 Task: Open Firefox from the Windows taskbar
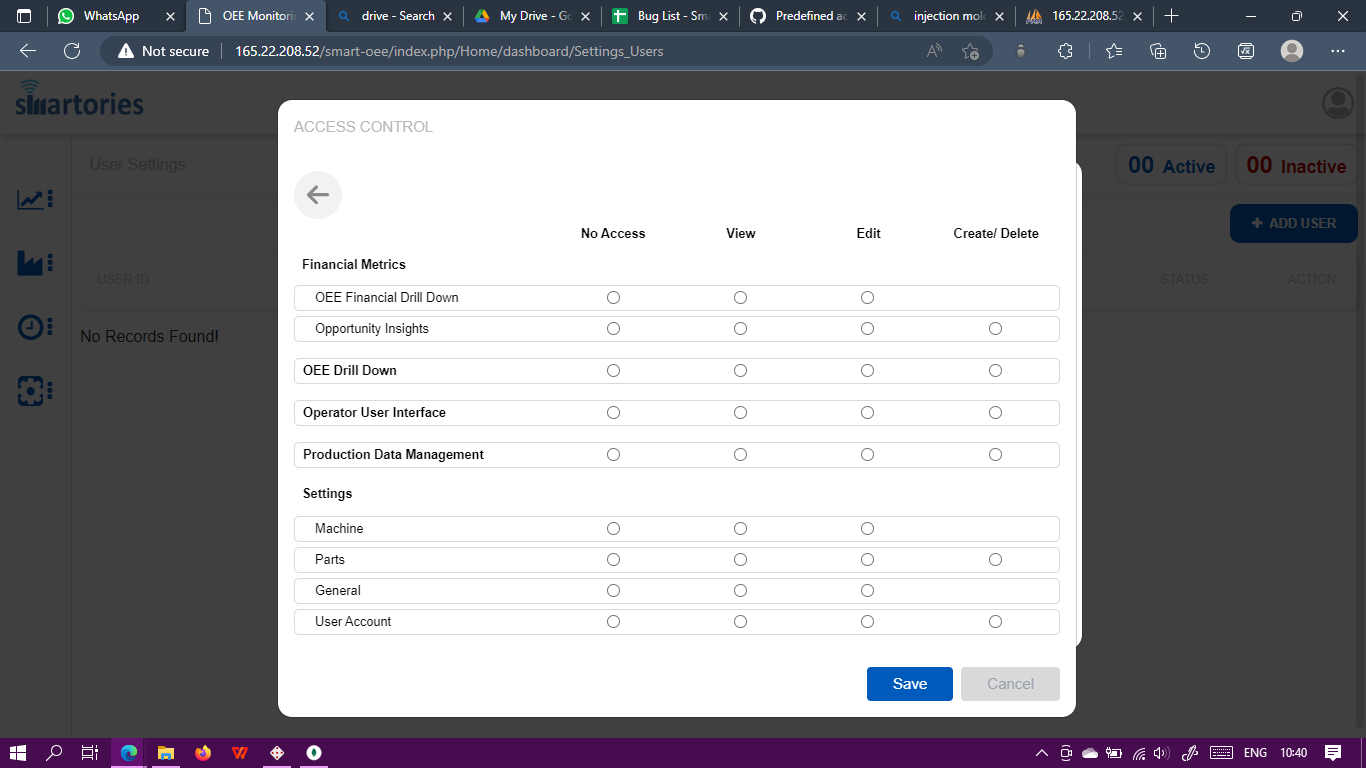point(203,753)
